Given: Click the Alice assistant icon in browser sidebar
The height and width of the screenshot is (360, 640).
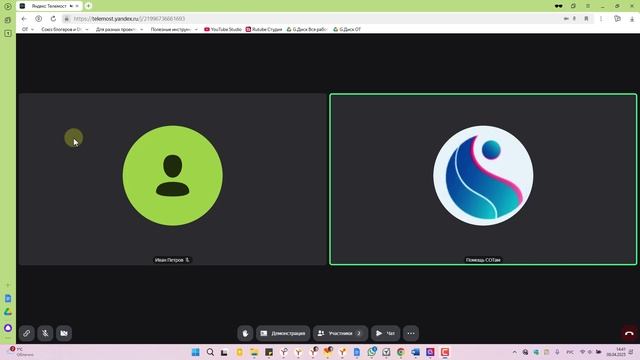Looking at the screenshot, I should (8, 328).
